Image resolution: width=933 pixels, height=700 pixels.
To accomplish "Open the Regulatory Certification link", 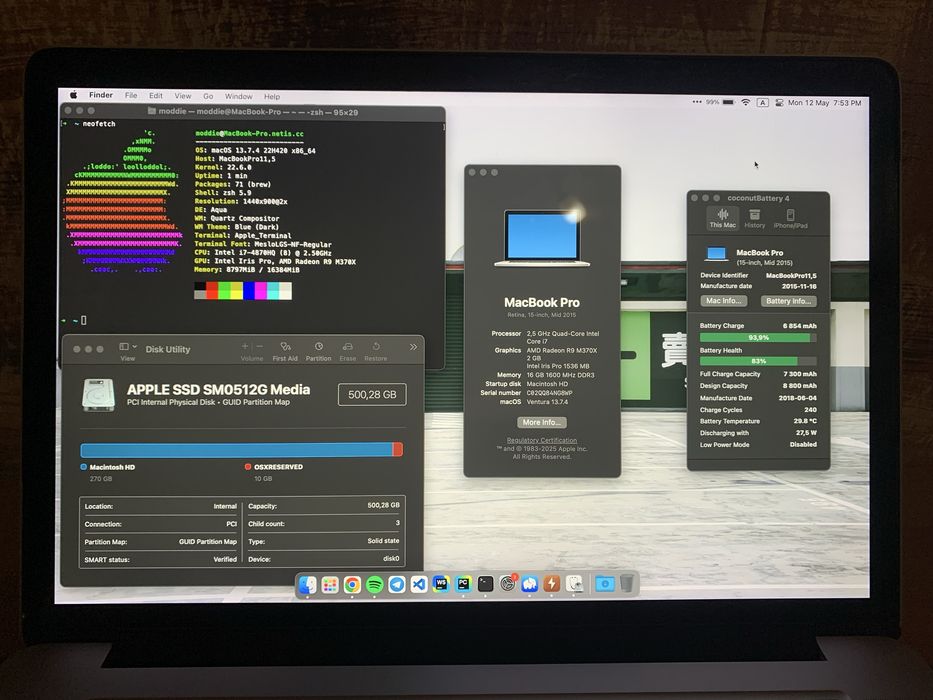I will (x=541, y=440).
